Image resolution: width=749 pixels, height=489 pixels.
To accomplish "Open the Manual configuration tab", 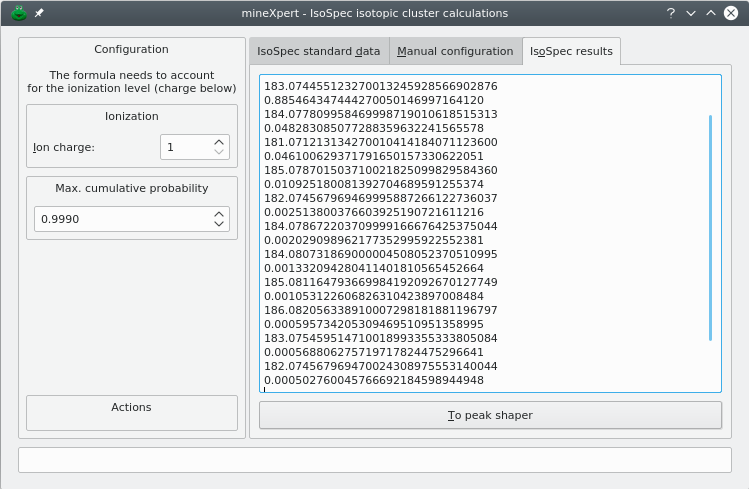I will coord(454,51).
